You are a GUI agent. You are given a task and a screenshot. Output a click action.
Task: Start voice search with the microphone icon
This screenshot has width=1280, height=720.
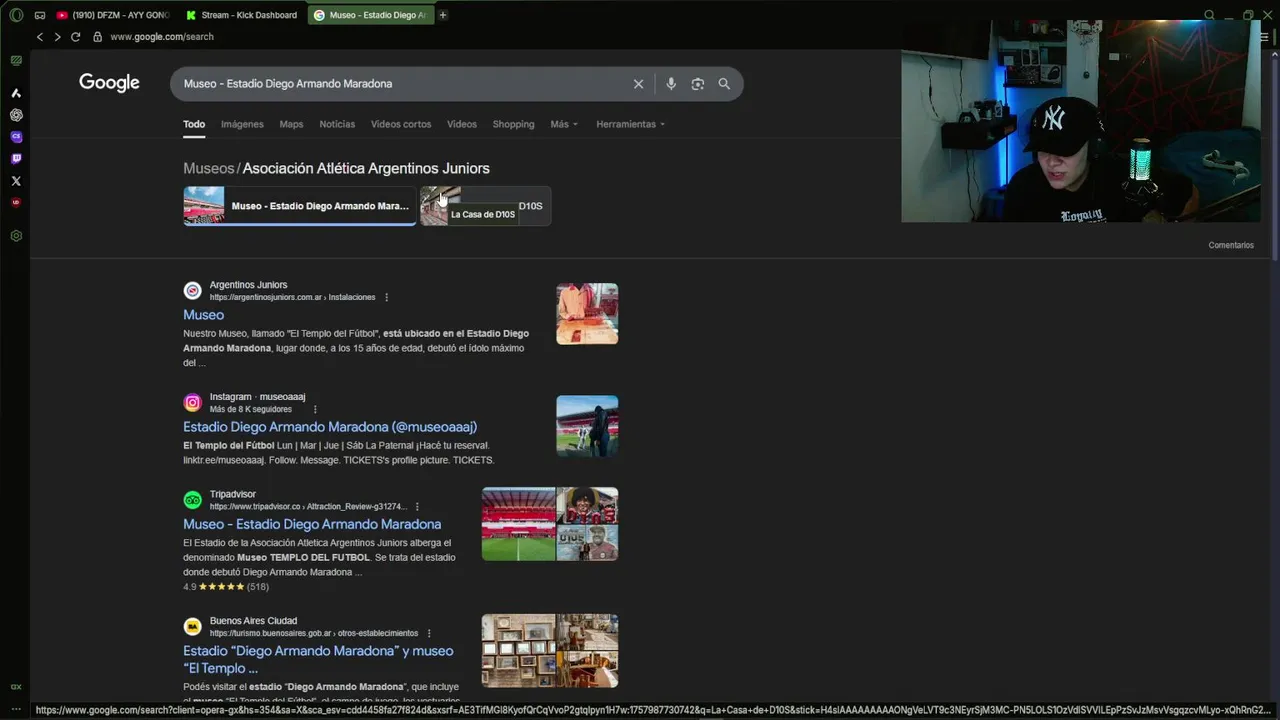(x=671, y=84)
